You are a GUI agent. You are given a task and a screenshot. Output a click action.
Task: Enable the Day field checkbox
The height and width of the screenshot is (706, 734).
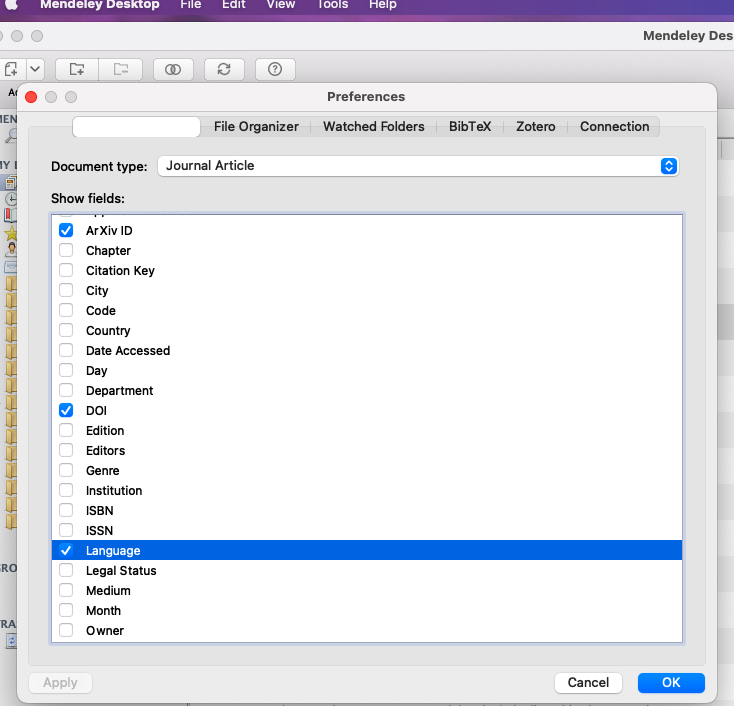point(66,370)
